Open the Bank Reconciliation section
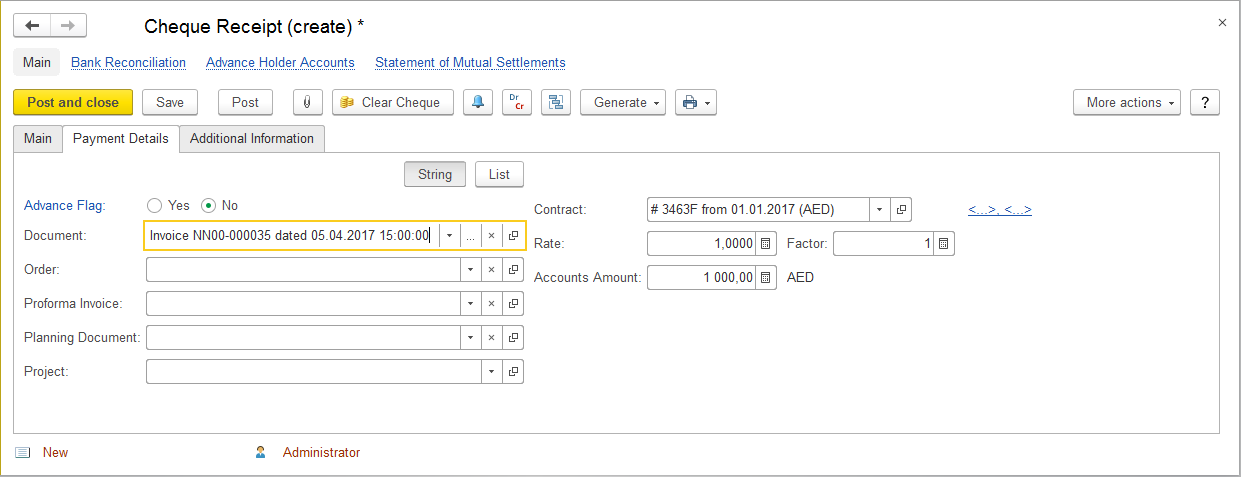 pyautogui.click(x=128, y=62)
